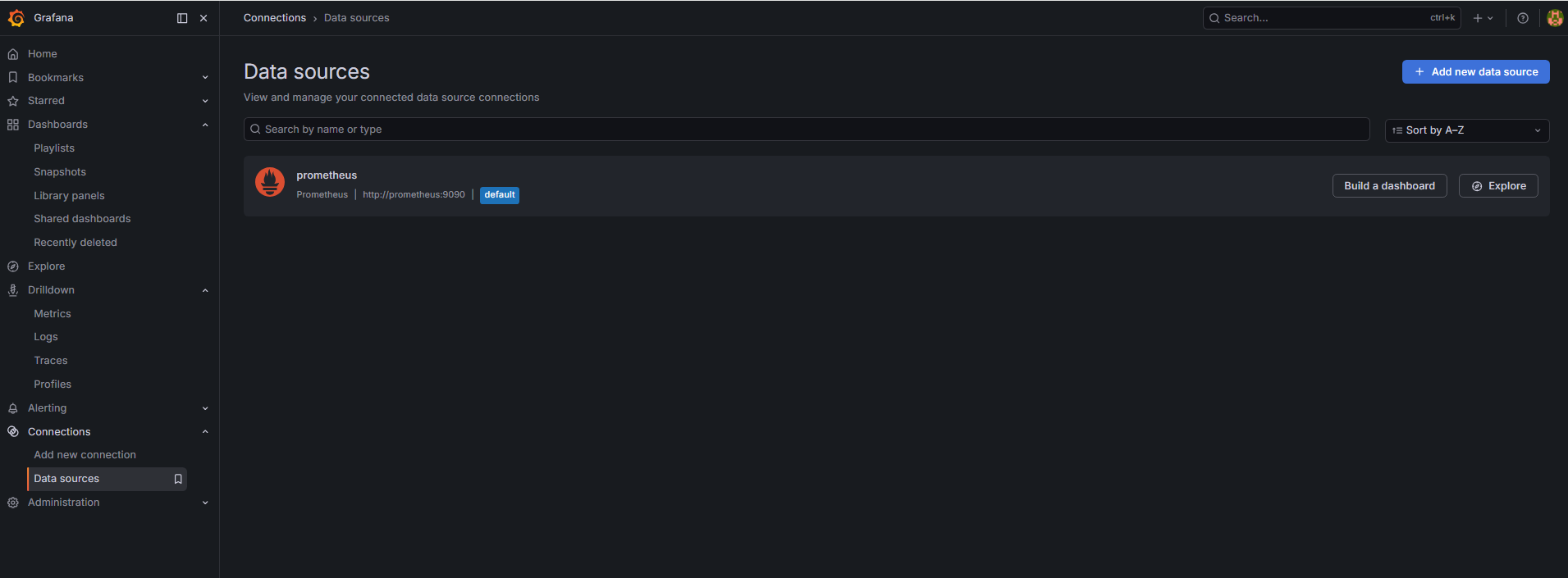Click the Starred star icon
The height and width of the screenshot is (578, 1568).
coord(13,101)
